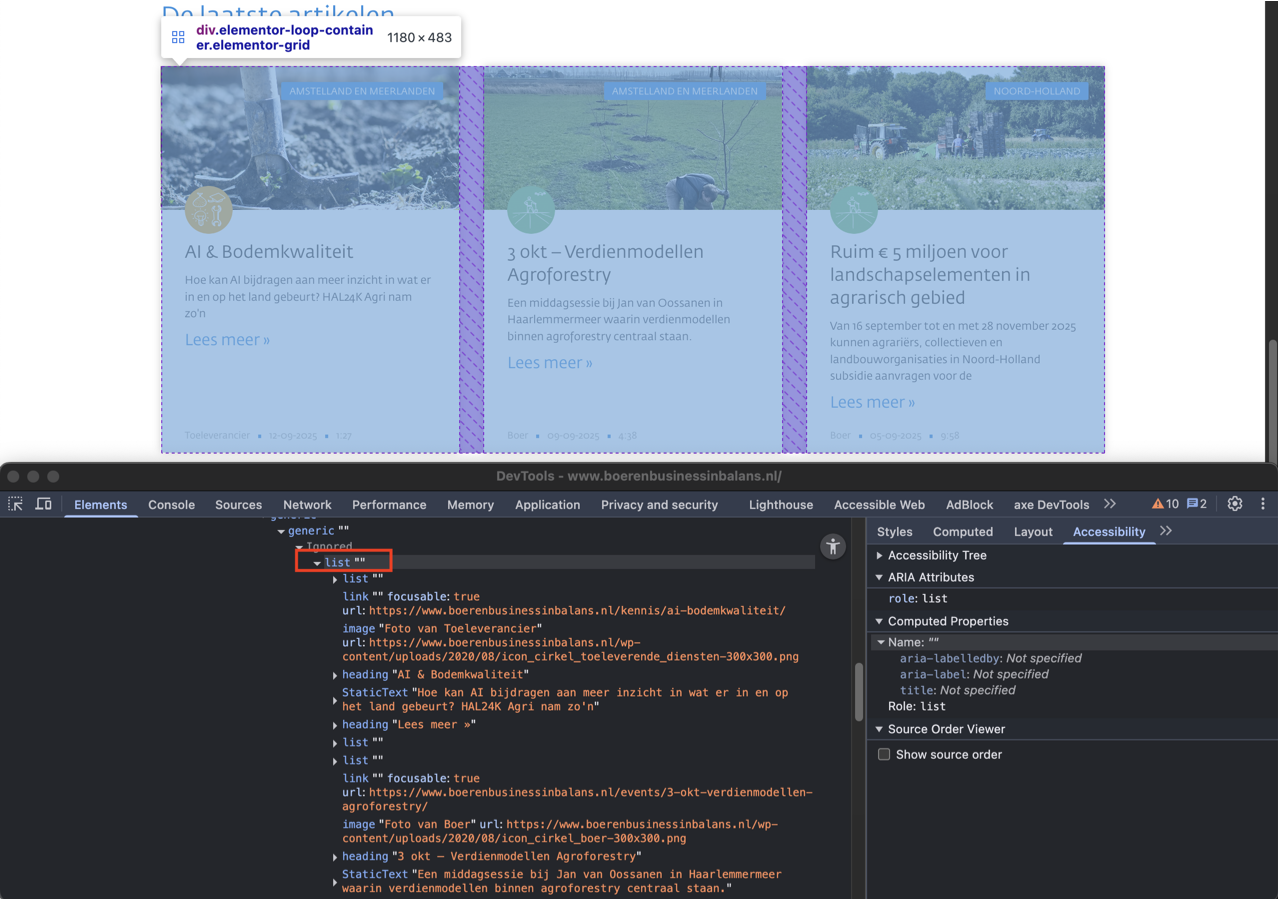Activate the inspect element picker icon

(16, 504)
